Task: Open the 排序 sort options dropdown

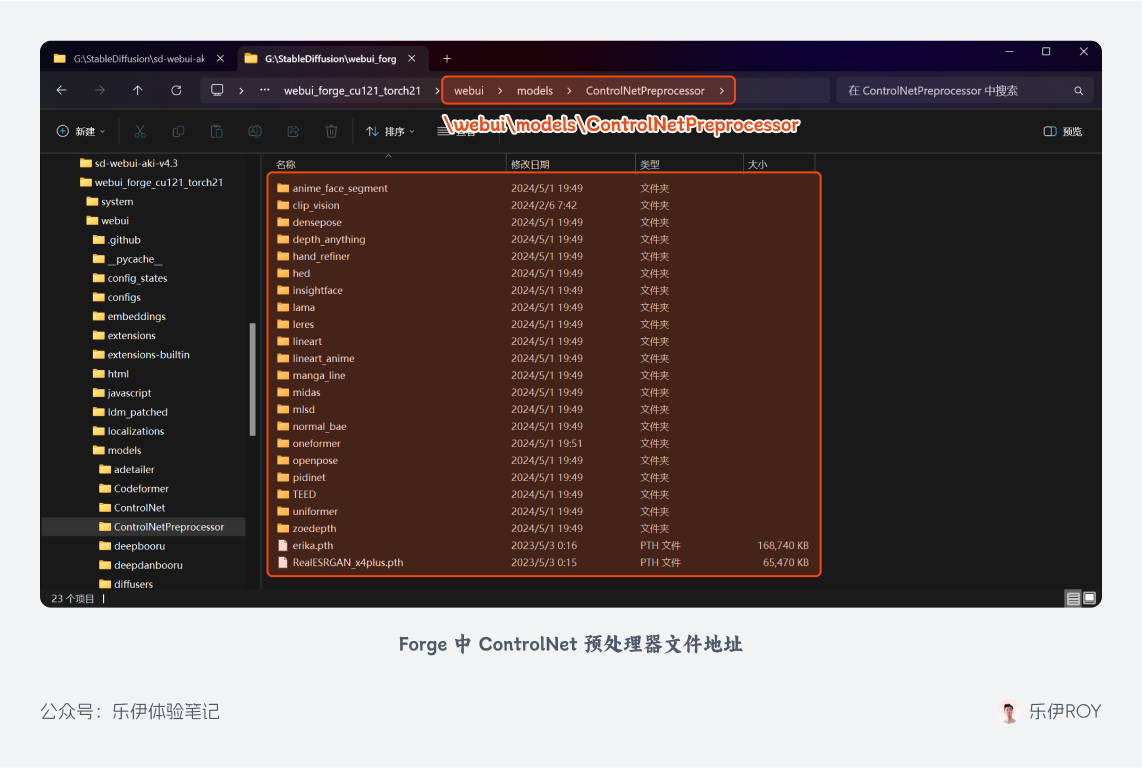Action: [390, 131]
